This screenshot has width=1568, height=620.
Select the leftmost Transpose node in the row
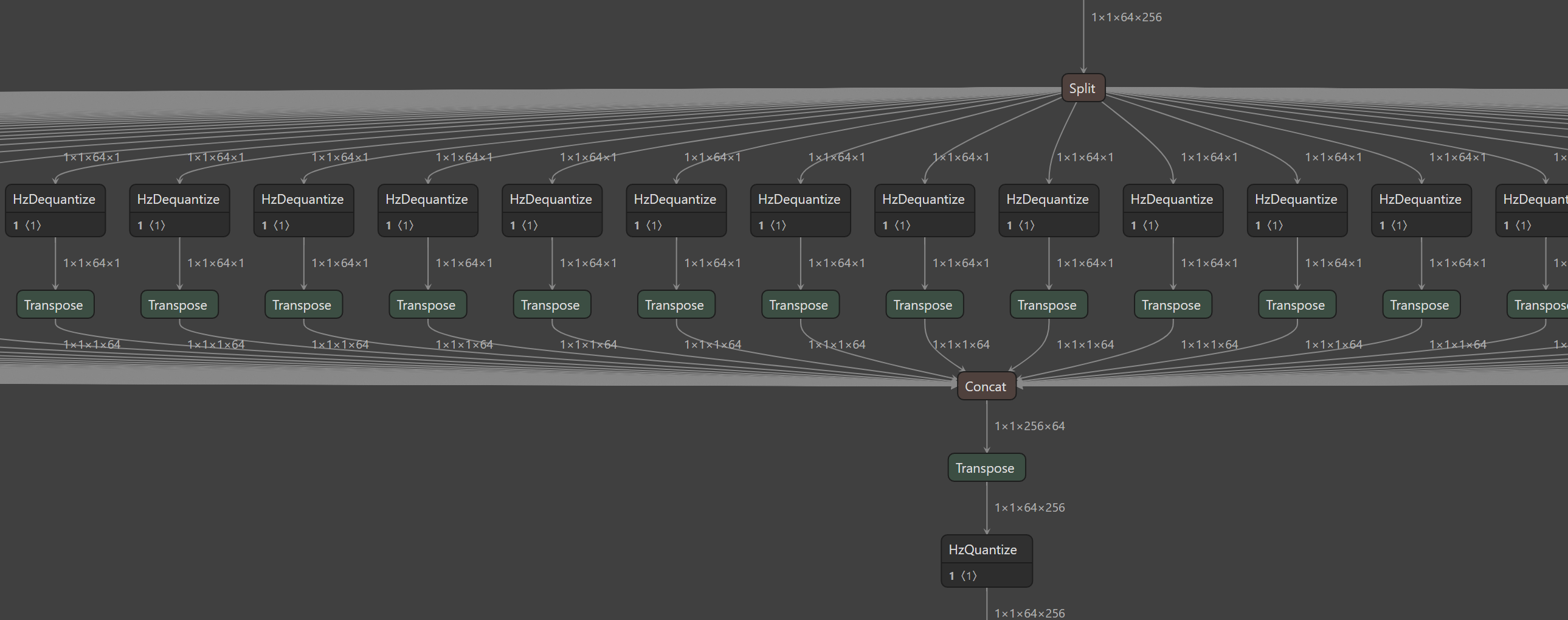coord(54,305)
